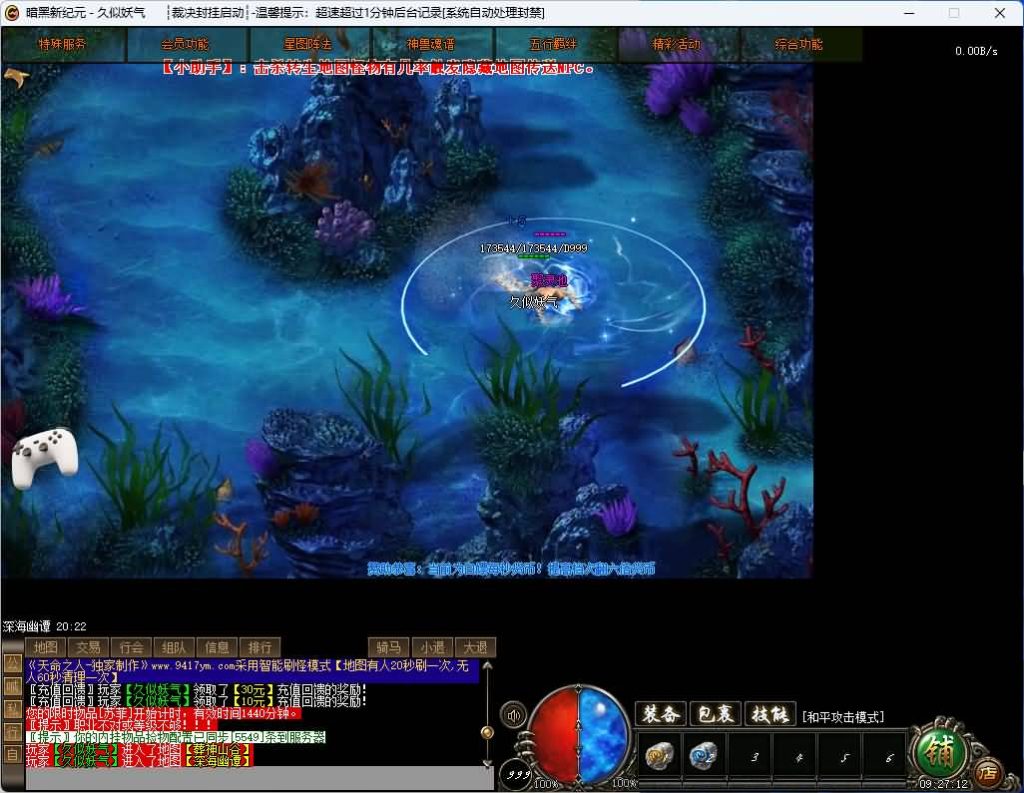Open the 行会 guild button
1024x793 pixels.
pos(131,647)
